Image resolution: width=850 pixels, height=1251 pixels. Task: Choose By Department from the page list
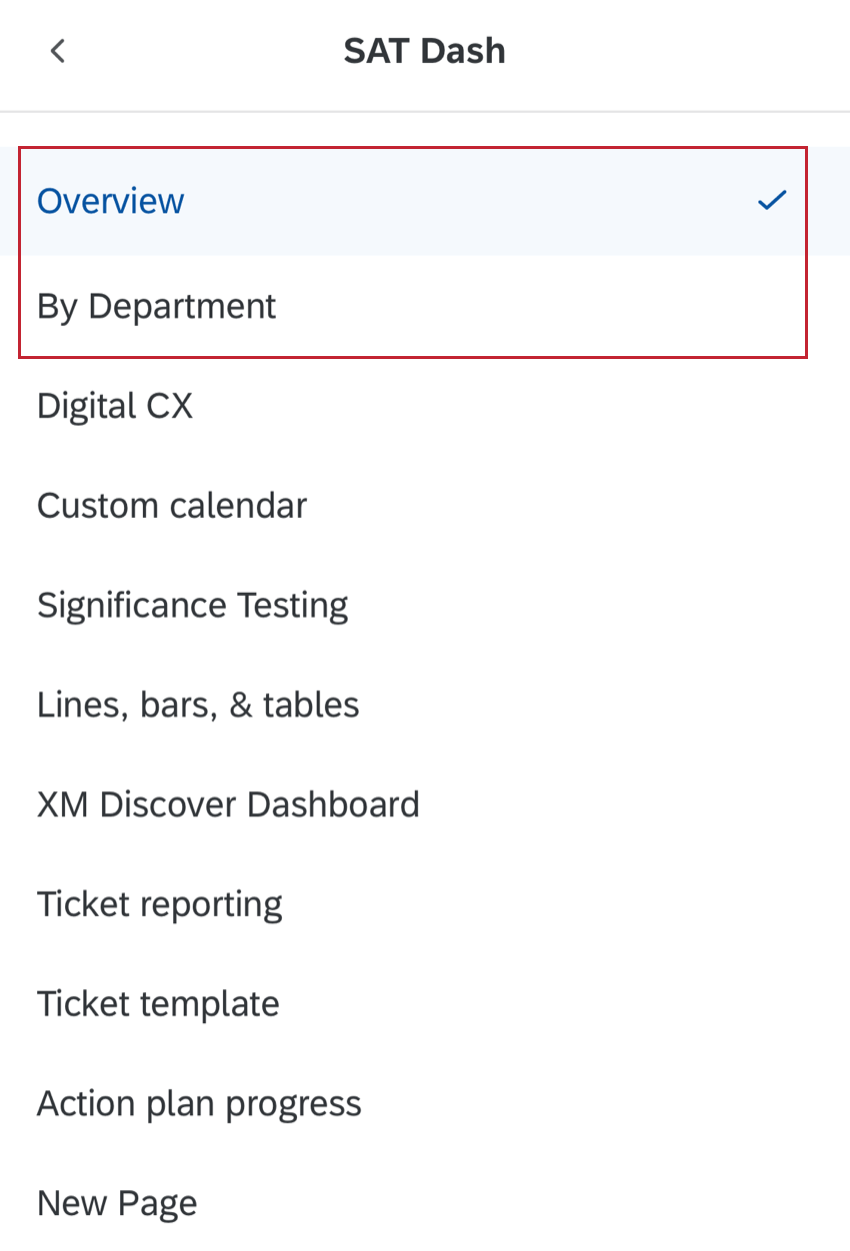pos(156,306)
